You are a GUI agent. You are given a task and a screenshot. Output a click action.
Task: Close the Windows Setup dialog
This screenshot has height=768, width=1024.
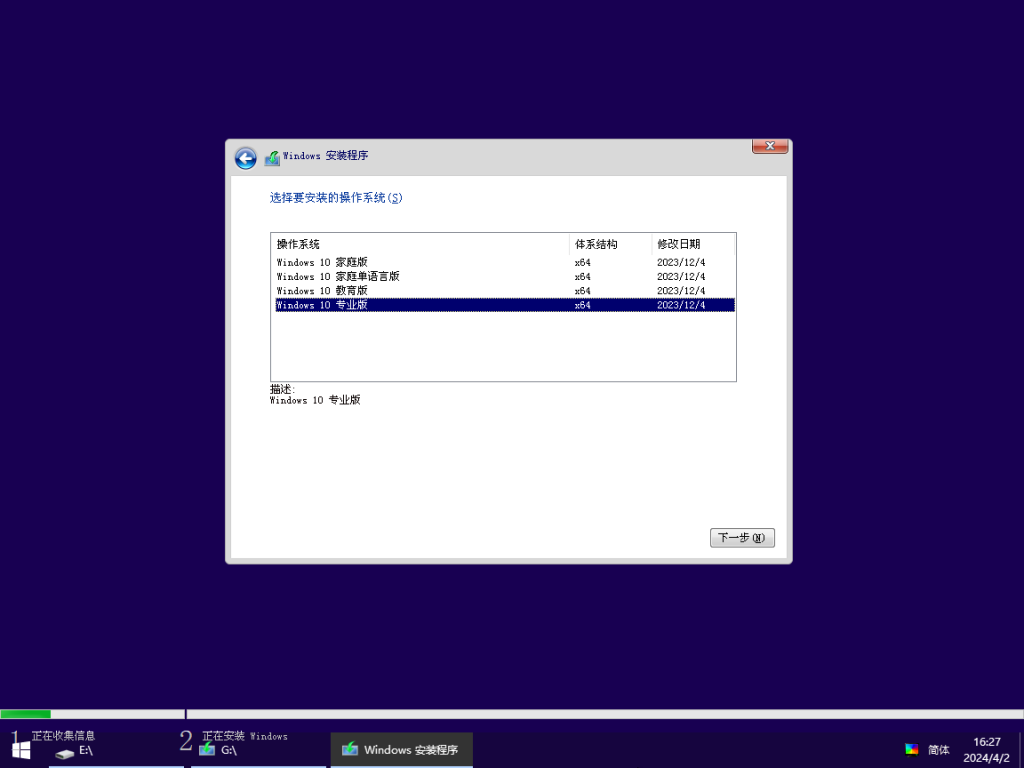769,147
